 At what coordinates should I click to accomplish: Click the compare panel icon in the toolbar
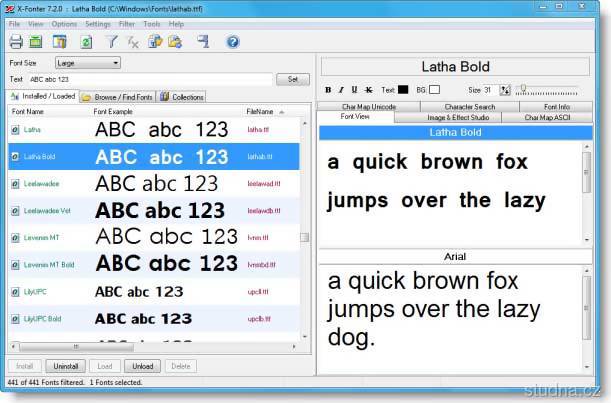click(x=60, y=42)
